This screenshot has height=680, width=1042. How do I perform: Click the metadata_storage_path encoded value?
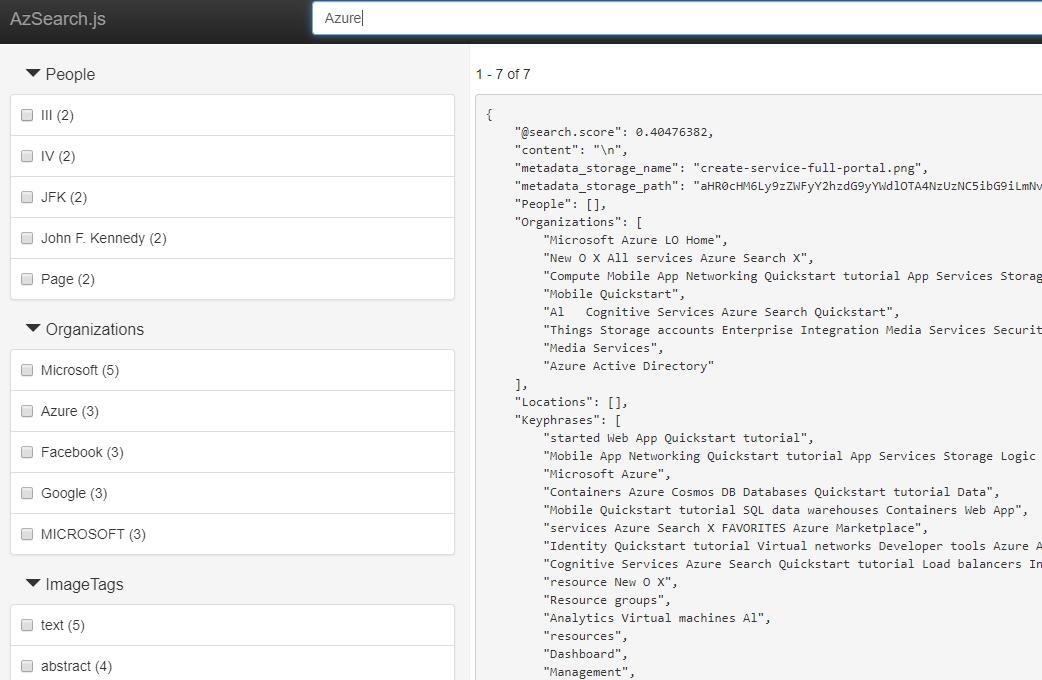[867, 186]
